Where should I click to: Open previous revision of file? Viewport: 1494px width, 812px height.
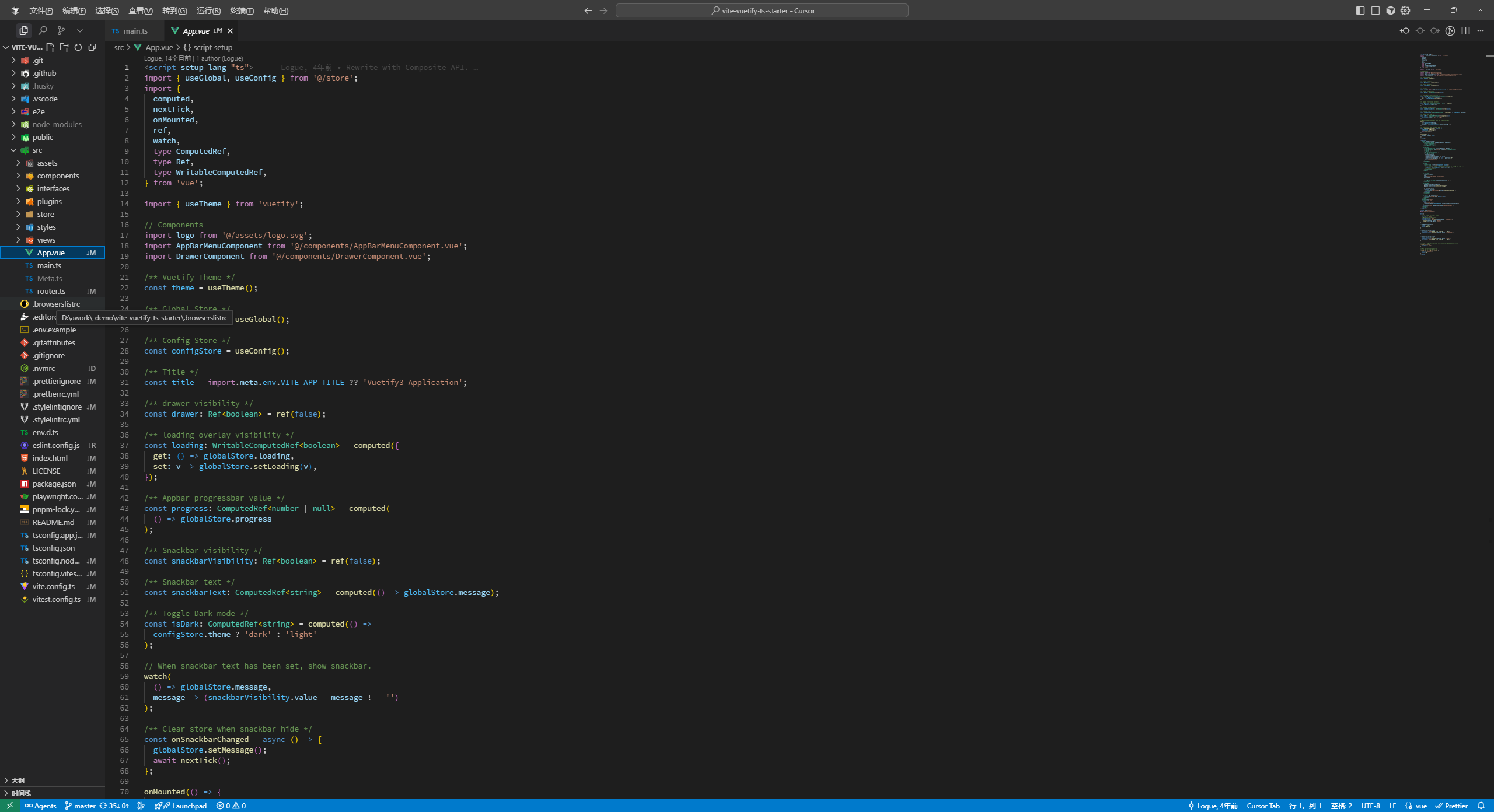click(x=1405, y=31)
